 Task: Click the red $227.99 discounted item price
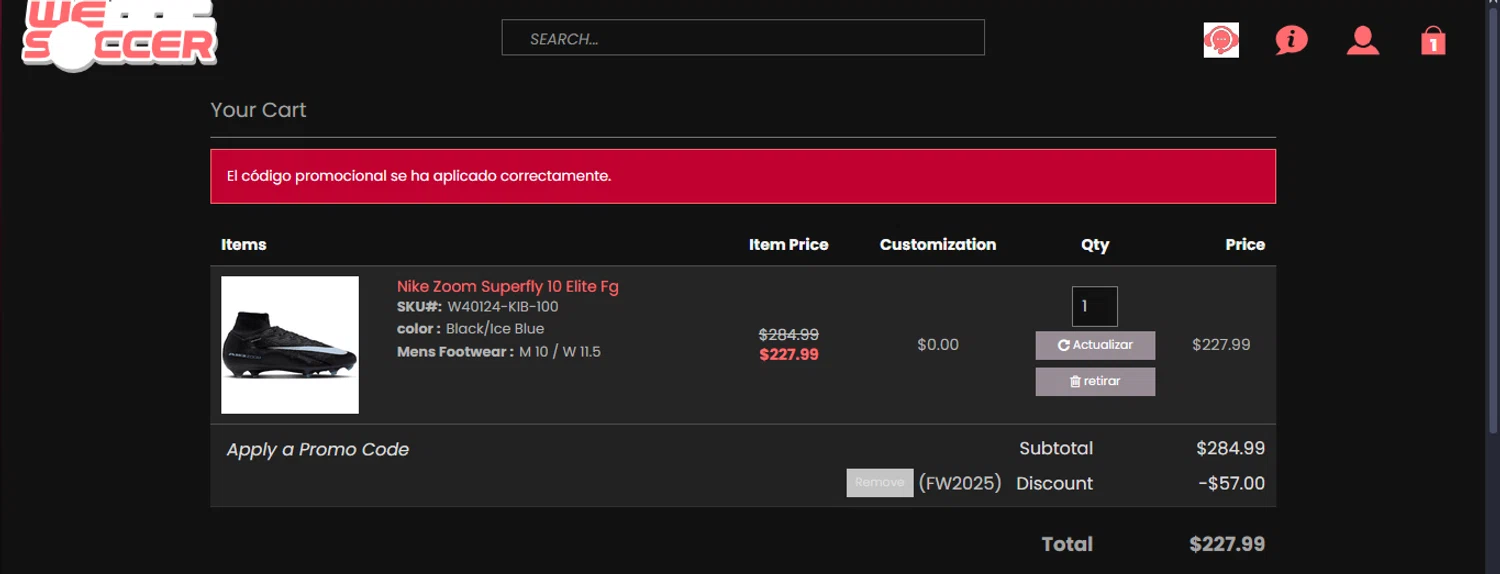coord(788,354)
